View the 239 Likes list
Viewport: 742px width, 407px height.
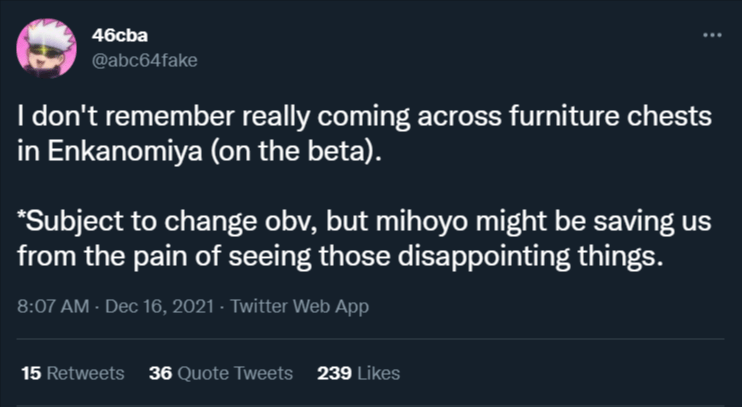[359, 373]
